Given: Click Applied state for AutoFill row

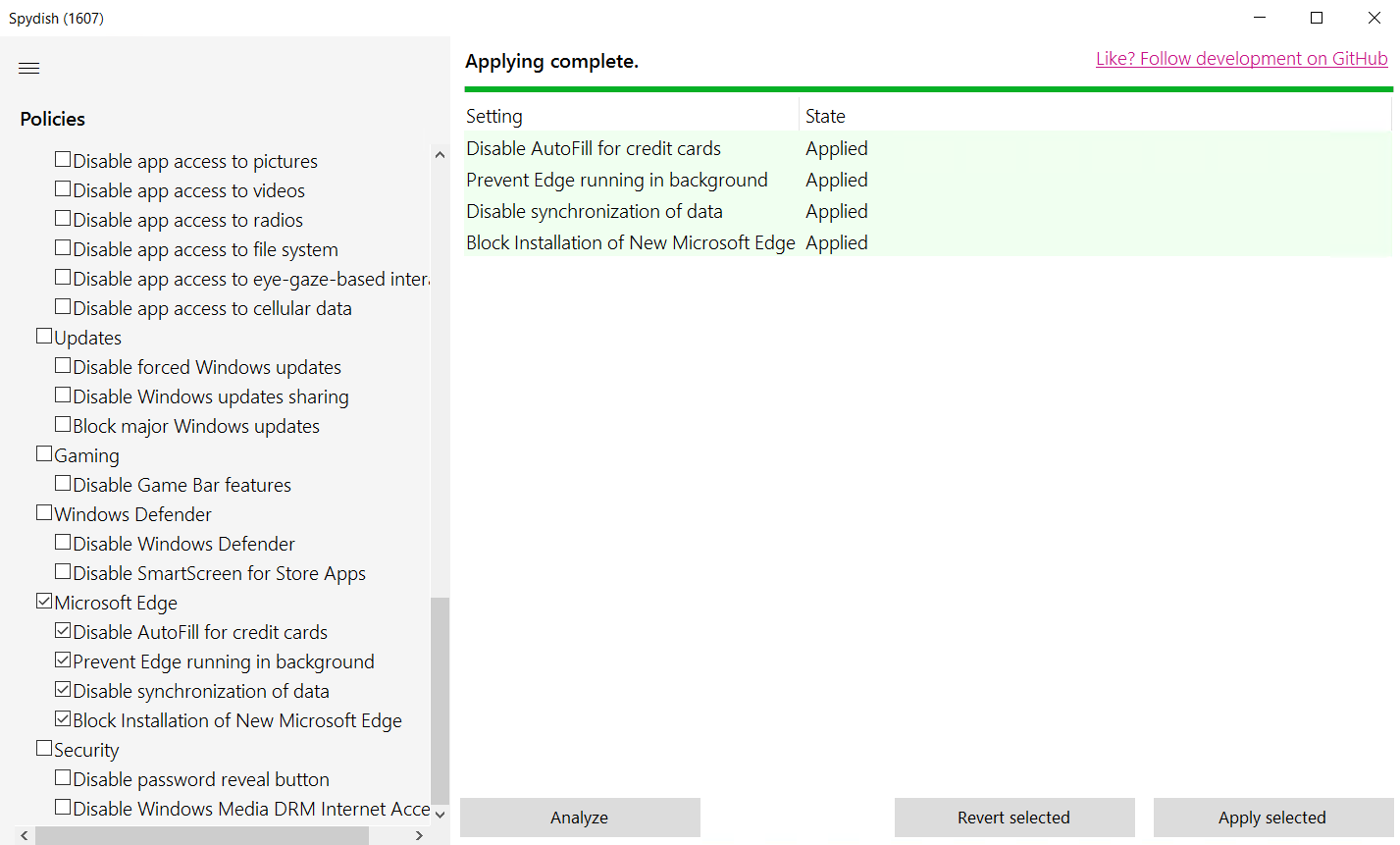Looking at the screenshot, I should (837, 148).
